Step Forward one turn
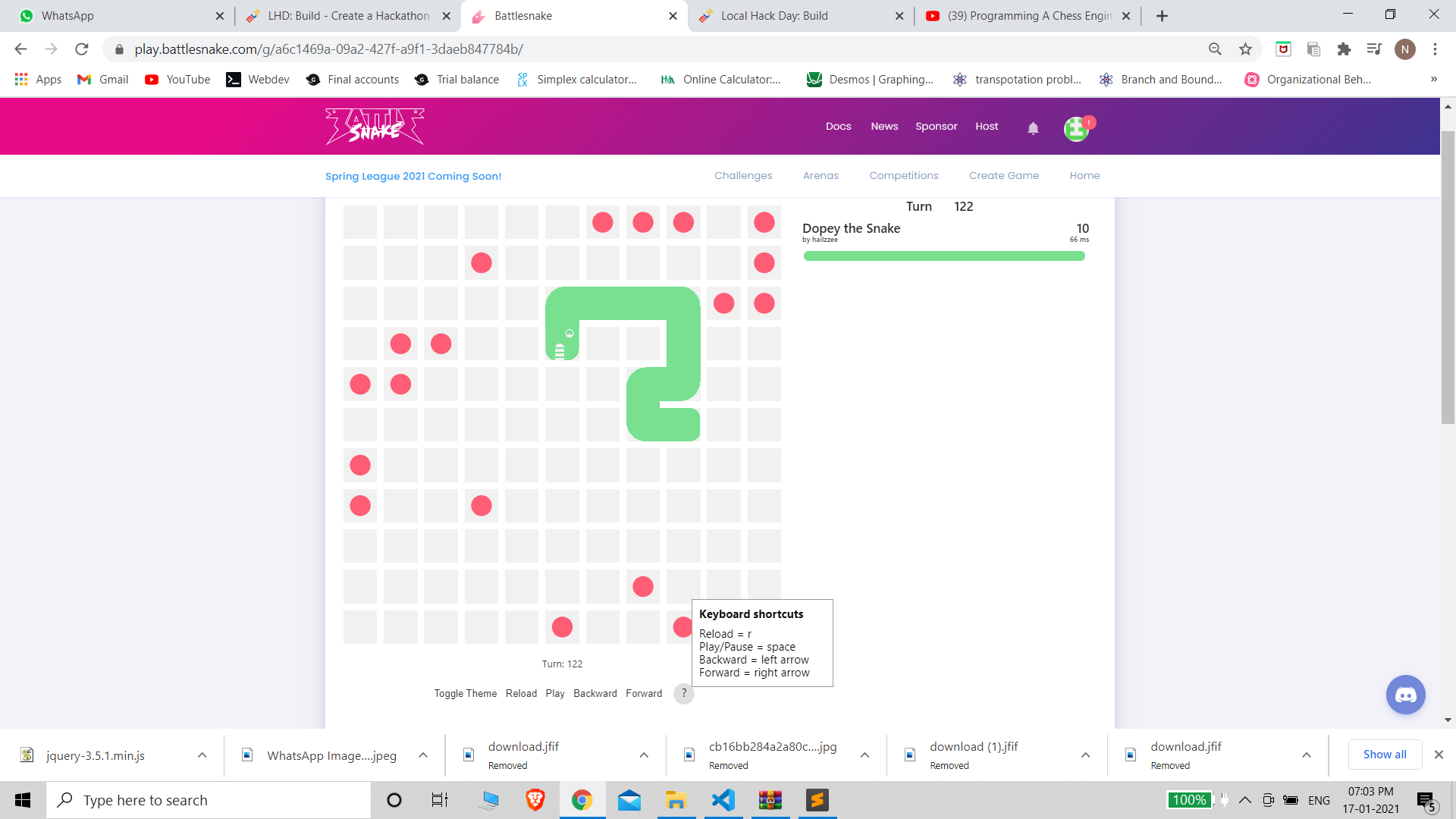The height and width of the screenshot is (819, 1456). point(643,693)
